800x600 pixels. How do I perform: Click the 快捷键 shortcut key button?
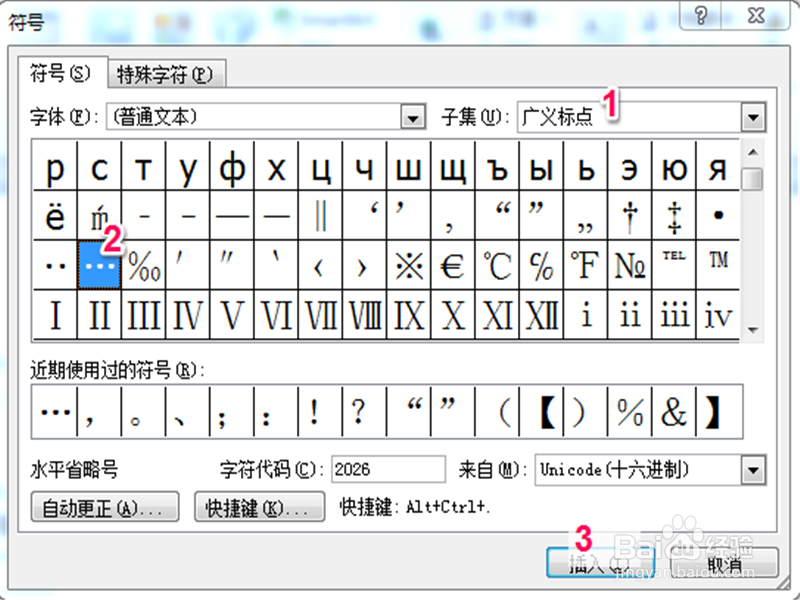click(x=259, y=507)
